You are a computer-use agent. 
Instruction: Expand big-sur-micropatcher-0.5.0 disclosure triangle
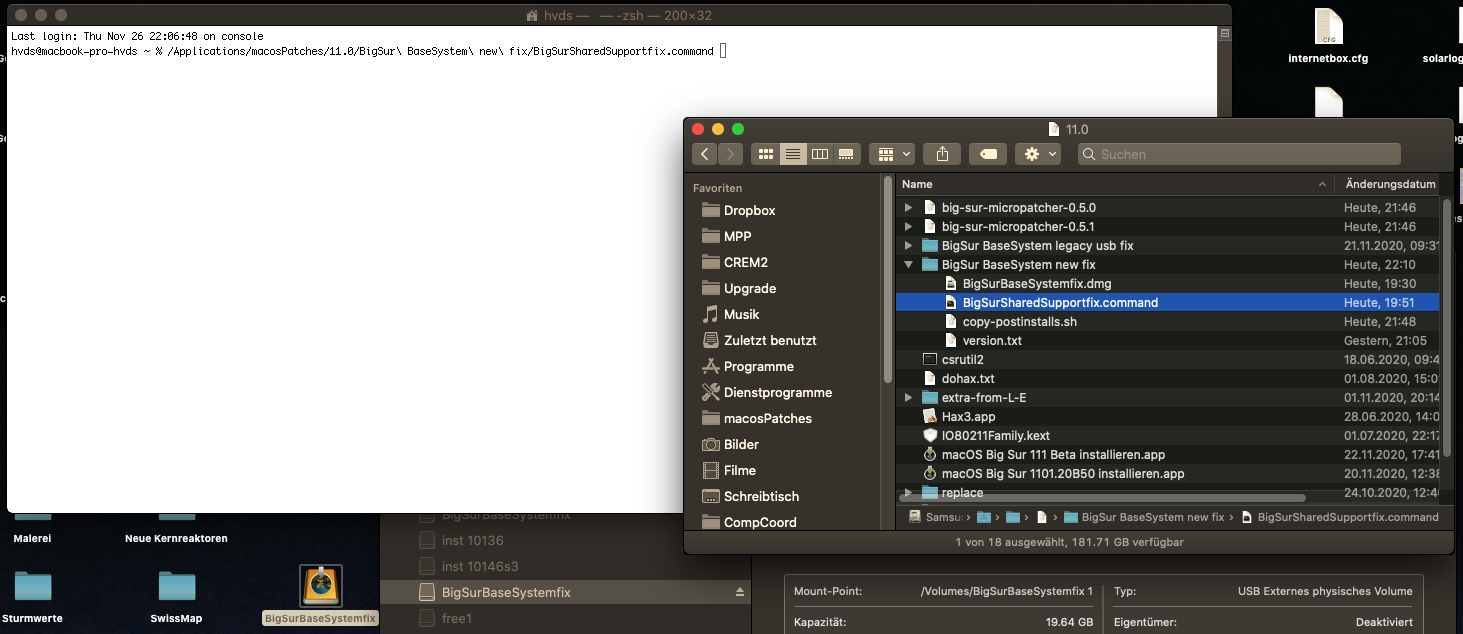(908, 208)
